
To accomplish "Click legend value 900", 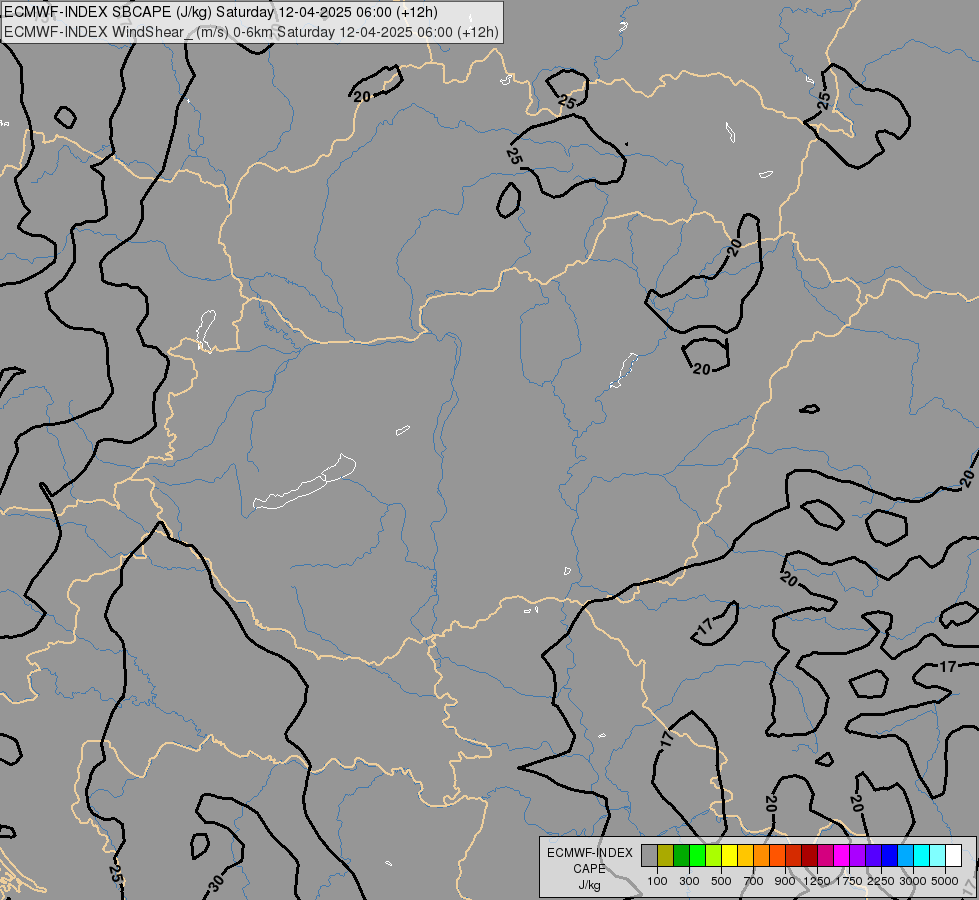I will point(785,881).
